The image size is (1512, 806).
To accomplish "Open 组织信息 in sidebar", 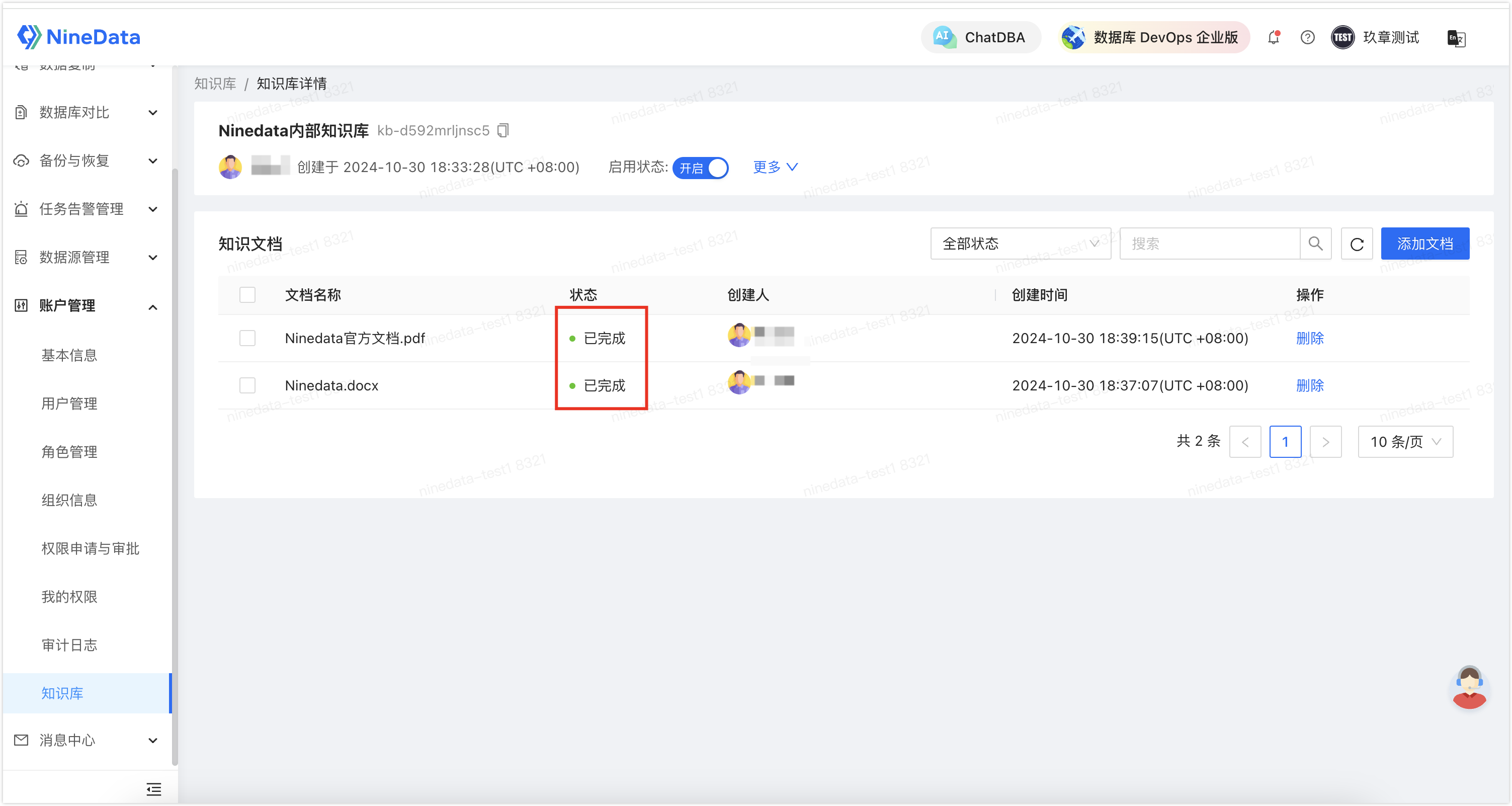I will click(69, 500).
